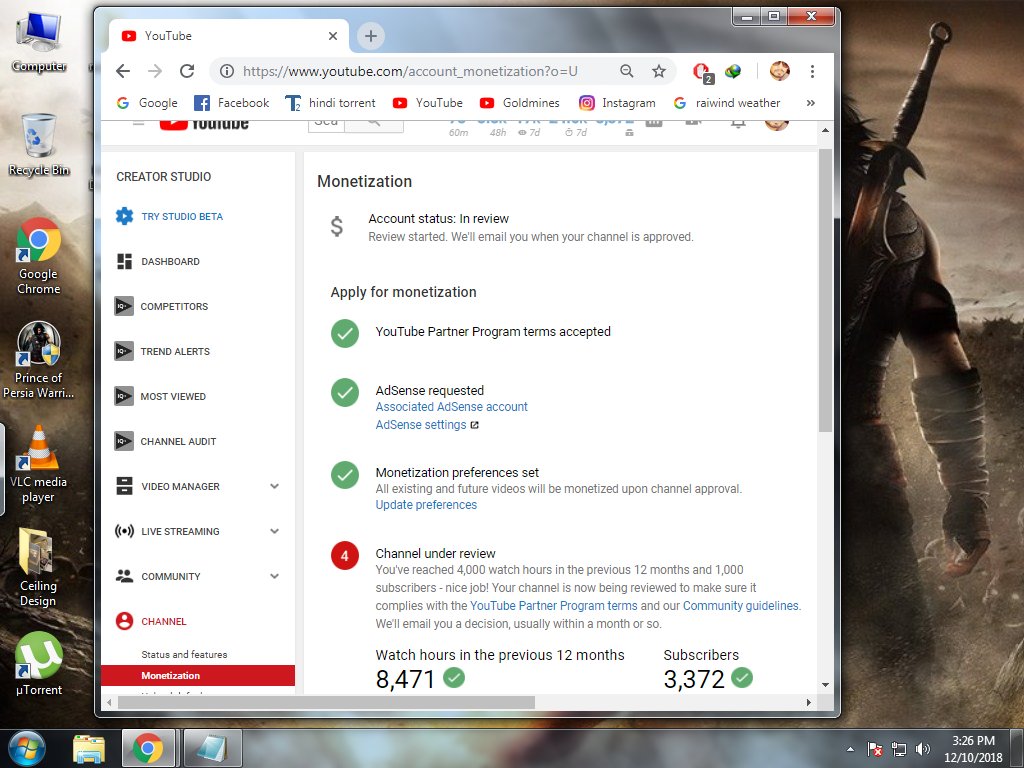Click the horizontal page scrollbar thumb
The width and height of the screenshot is (1024, 768).
pyautogui.click(x=327, y=703)
